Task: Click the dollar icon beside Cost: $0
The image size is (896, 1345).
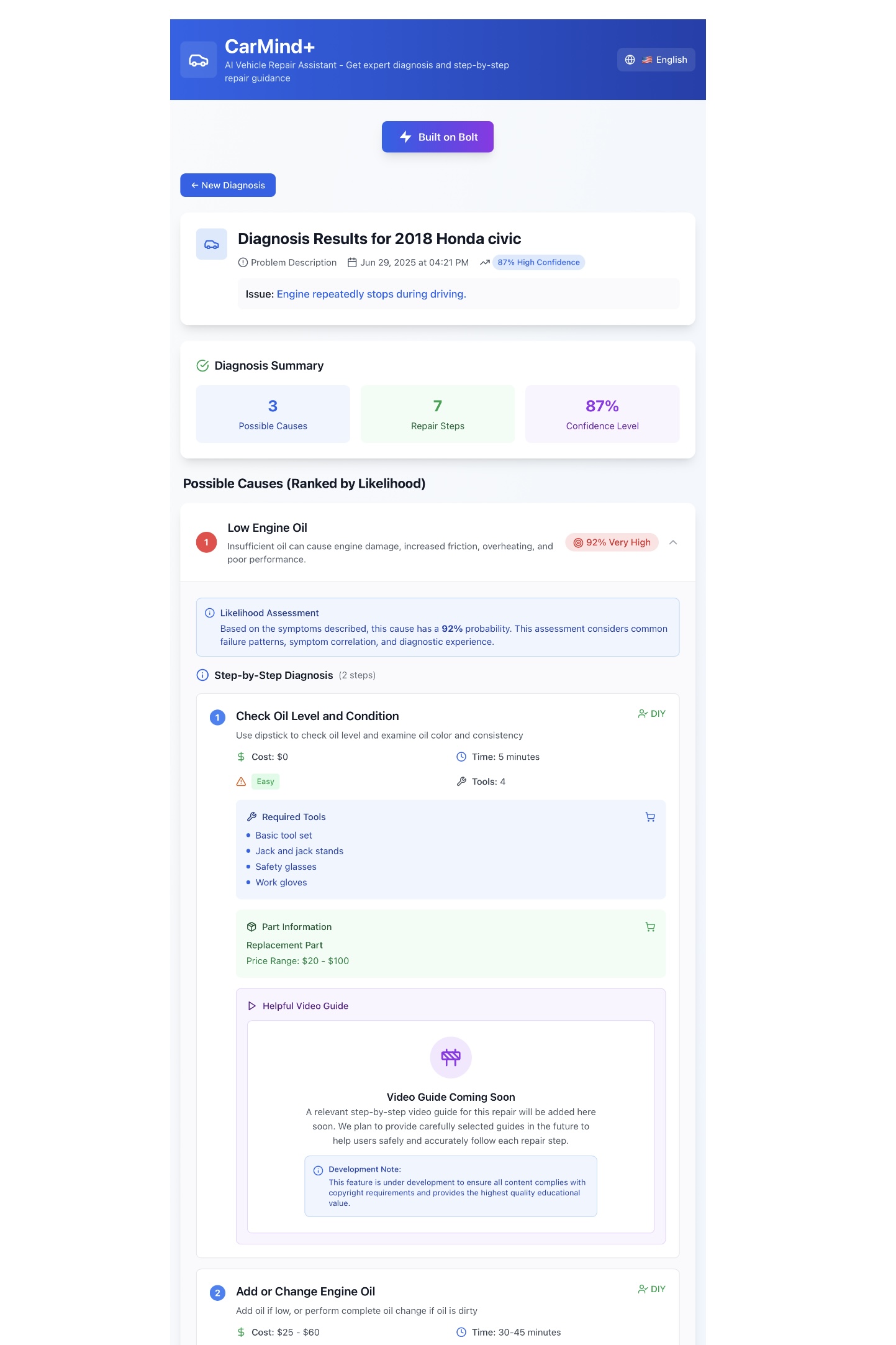Action: [241, 757]
